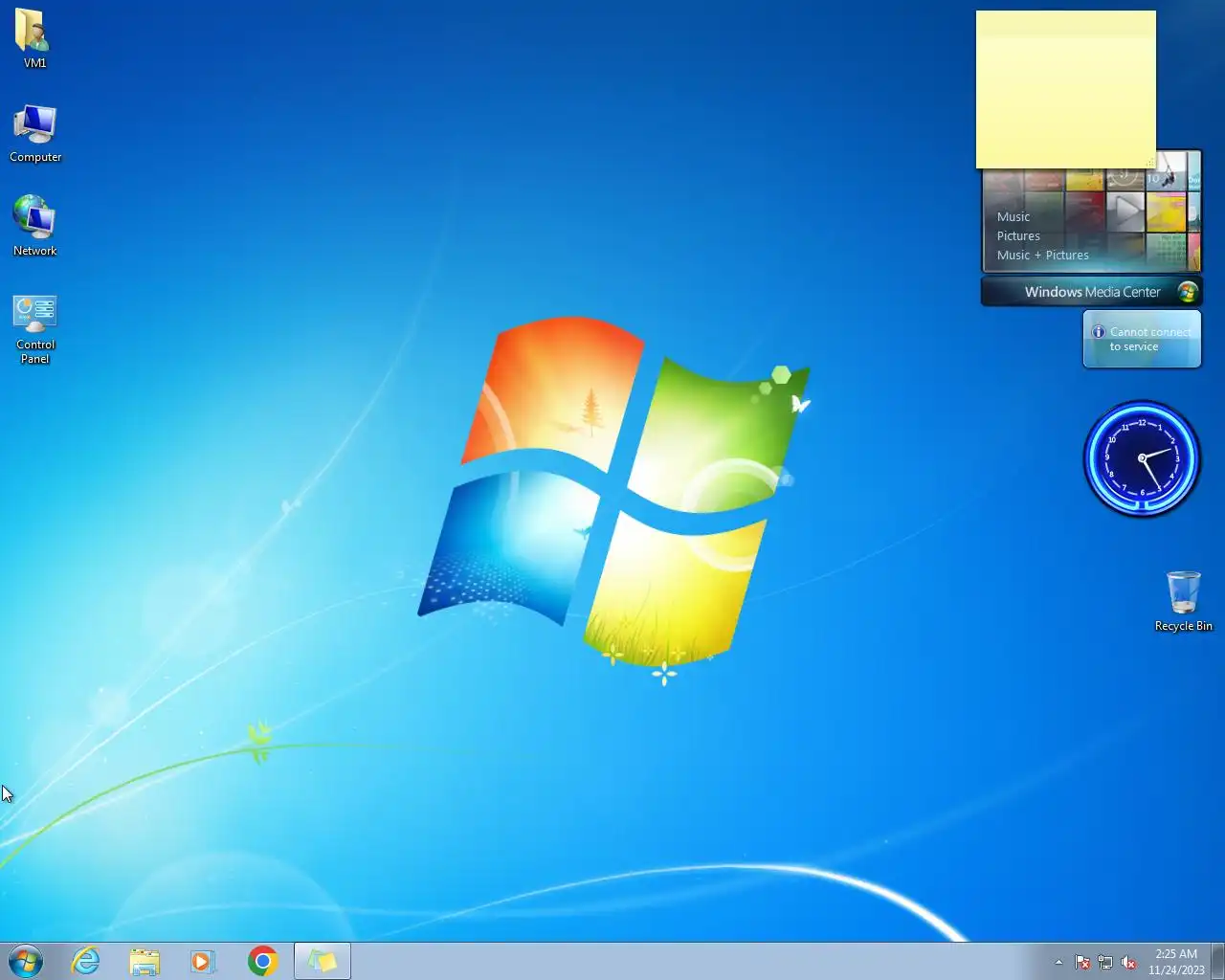Click the Sticky Notes taskbar button
Viewport: 1225px width, 980px height.
pyautogui.click(x=323, y=961)
